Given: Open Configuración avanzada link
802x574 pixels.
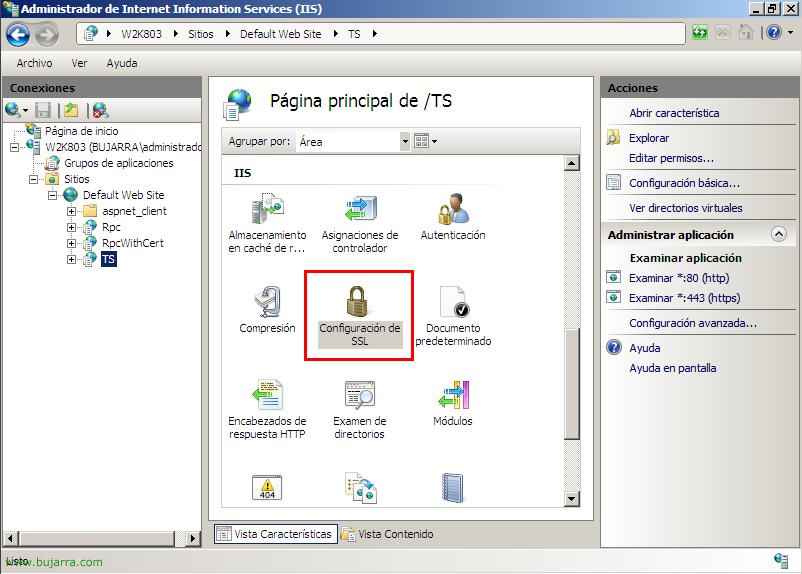Looking at the screenshot, I should coord(693,323).
